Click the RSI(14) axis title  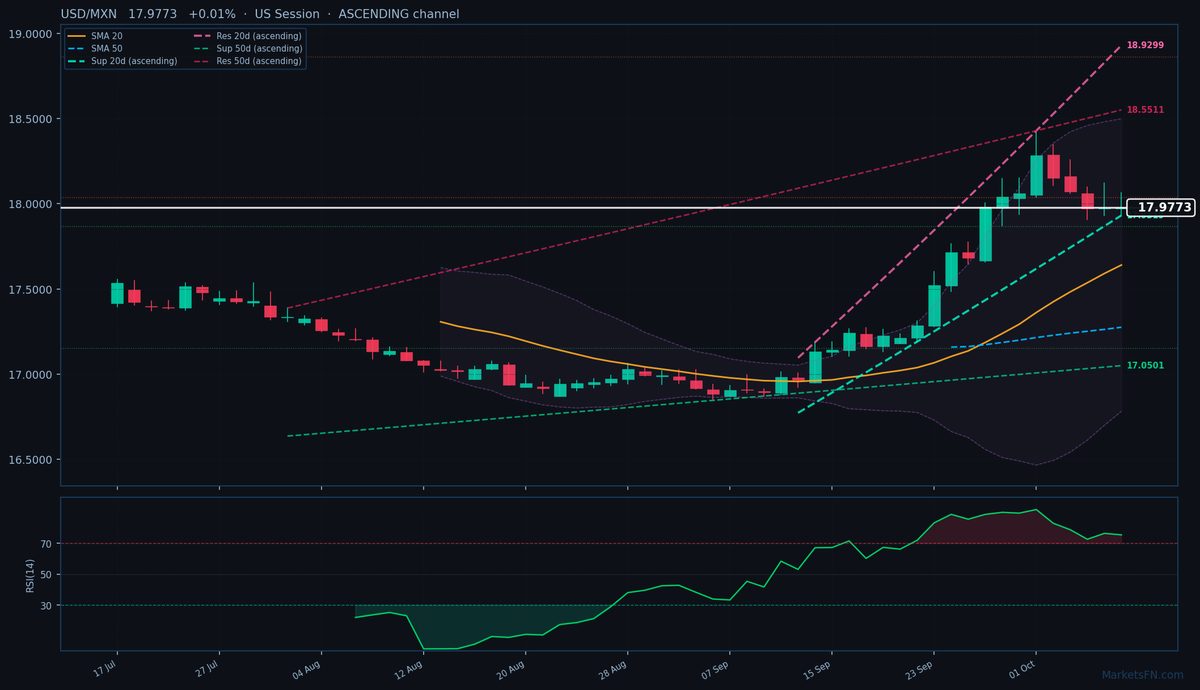tap(30, 574)
